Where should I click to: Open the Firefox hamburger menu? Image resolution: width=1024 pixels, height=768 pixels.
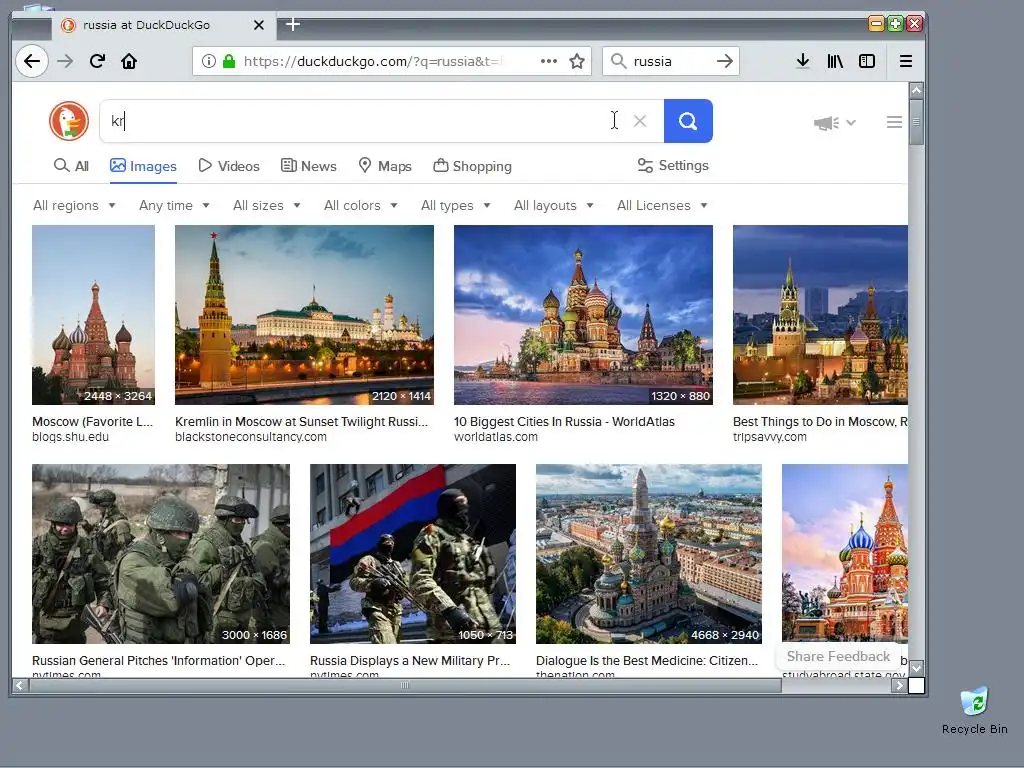tap(906, 61)
